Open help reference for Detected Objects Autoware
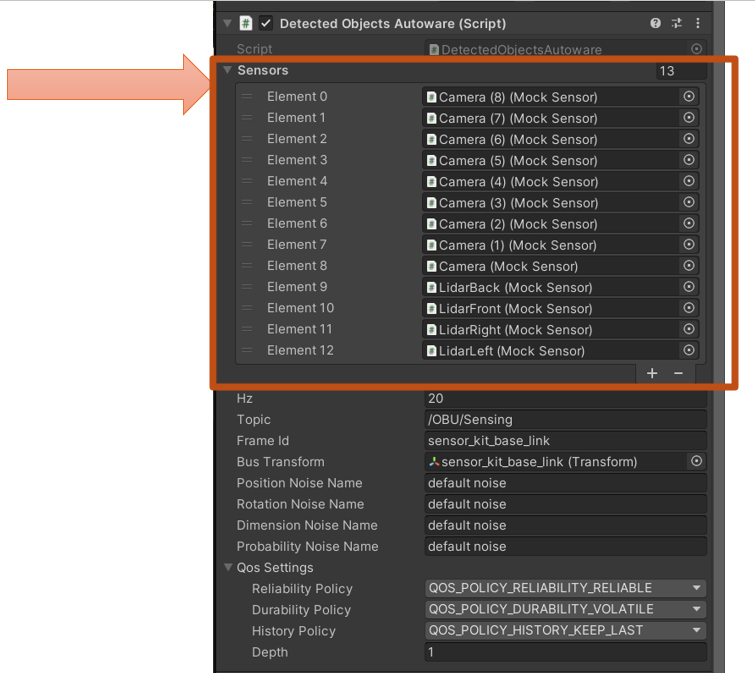 (655, 23)
